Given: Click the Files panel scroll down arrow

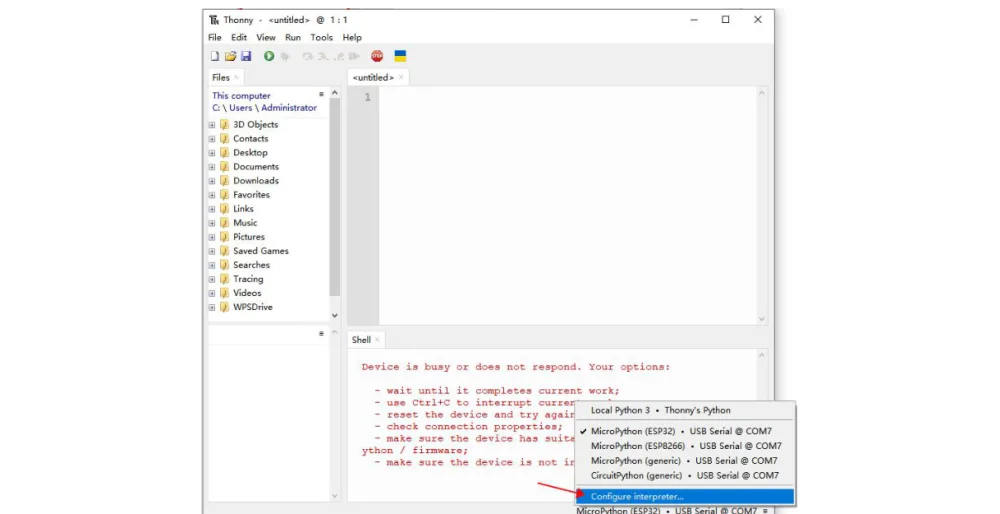Looking at the screenshot, I should [335, 315].
